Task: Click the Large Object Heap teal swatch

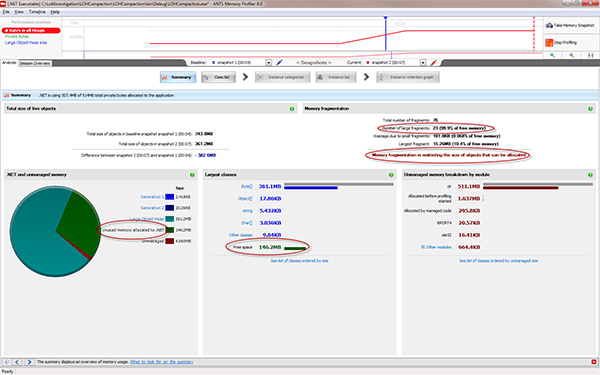Action: [x=170, y=219]
